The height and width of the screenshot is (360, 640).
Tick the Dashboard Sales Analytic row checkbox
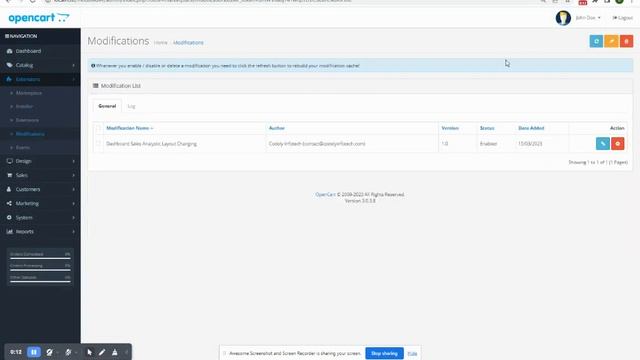(x=98, y=144)
